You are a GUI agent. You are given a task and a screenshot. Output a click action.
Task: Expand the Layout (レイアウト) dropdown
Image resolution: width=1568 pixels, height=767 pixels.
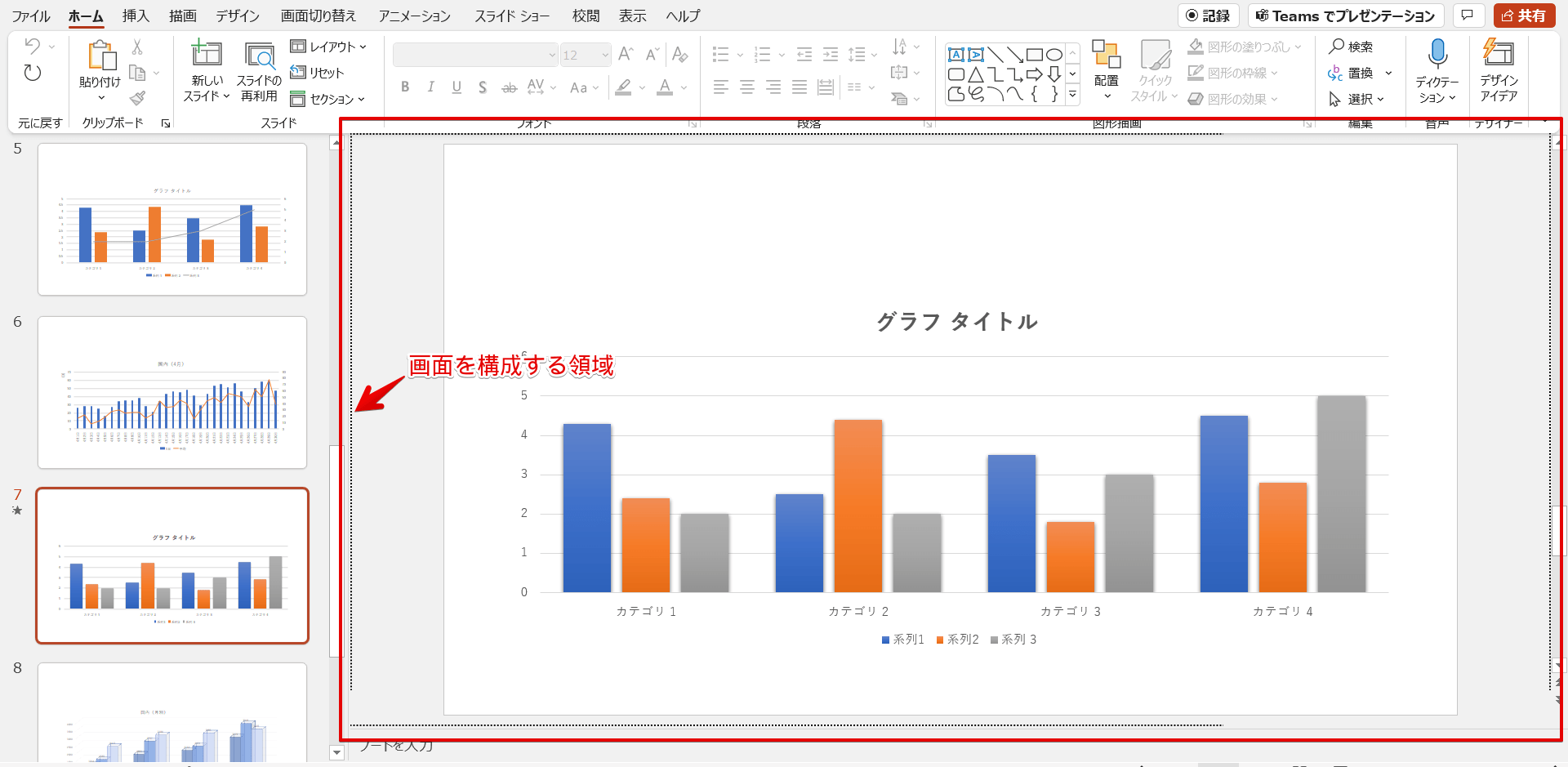[x=329, y=47]
